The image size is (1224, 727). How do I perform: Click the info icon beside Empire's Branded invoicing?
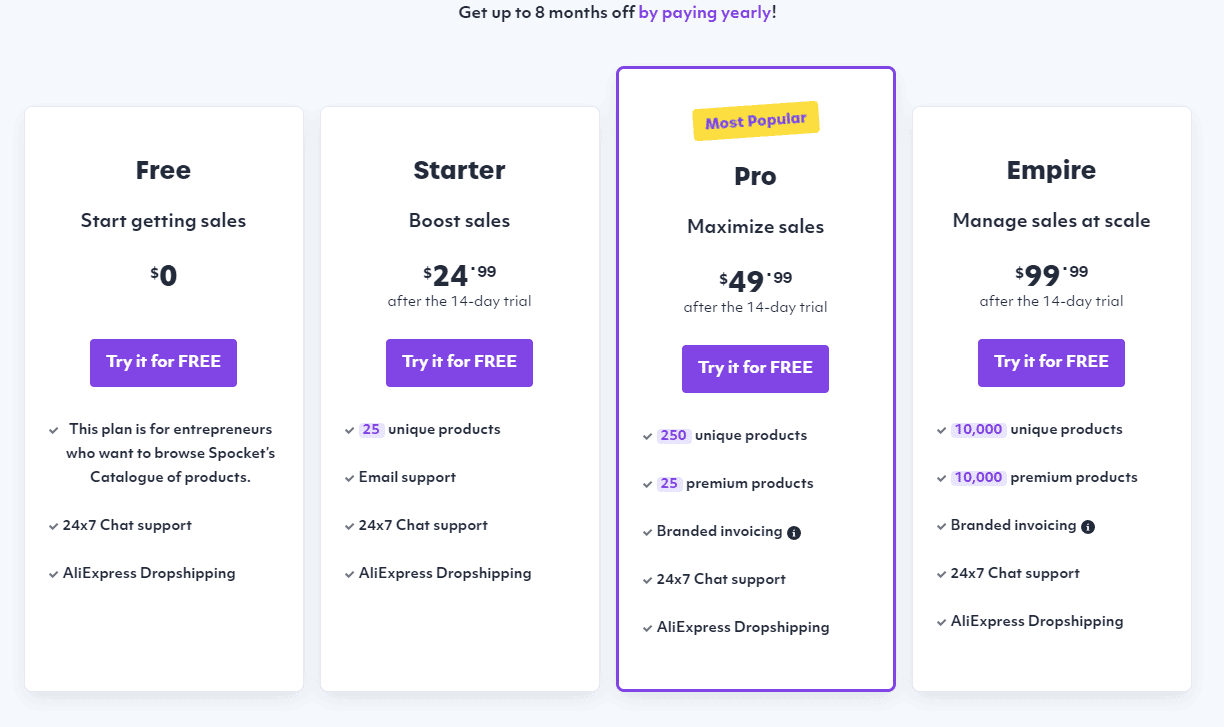point(1089,526)
